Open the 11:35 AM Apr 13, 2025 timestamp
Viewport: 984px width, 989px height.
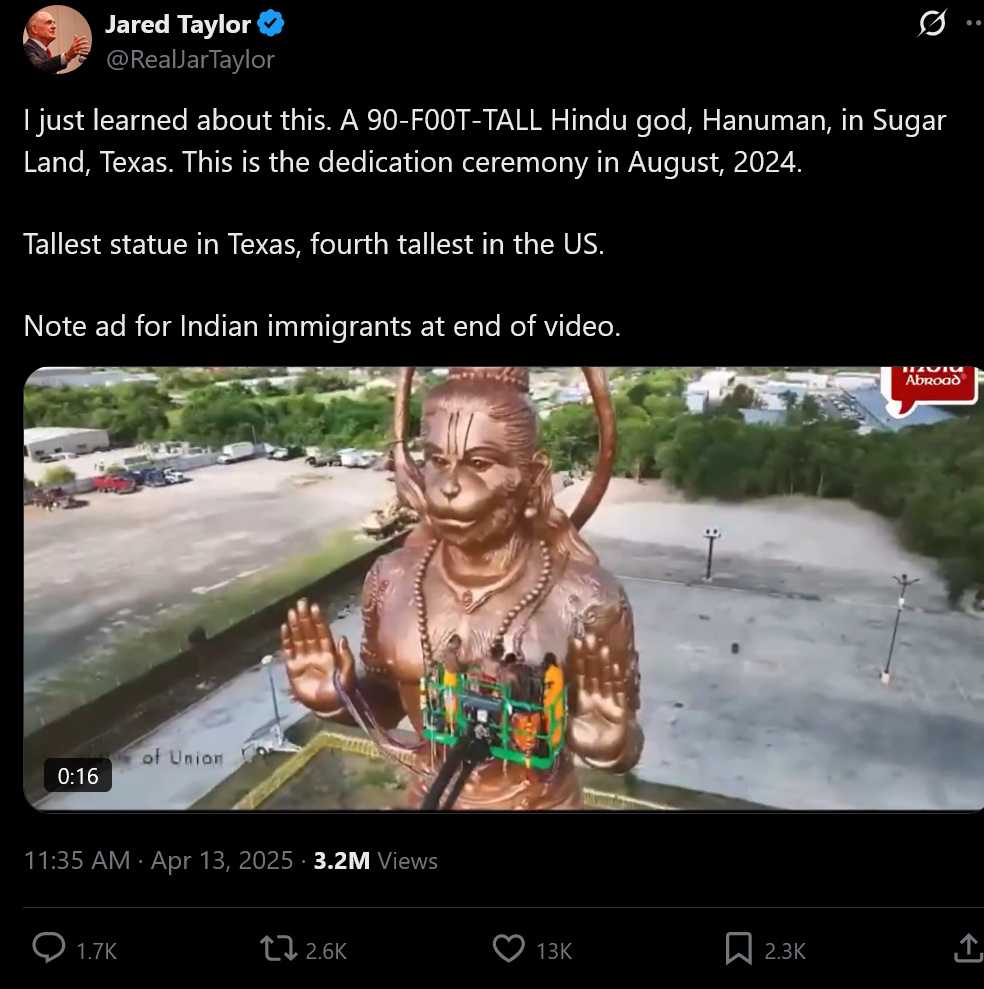[x=158, y=860]
